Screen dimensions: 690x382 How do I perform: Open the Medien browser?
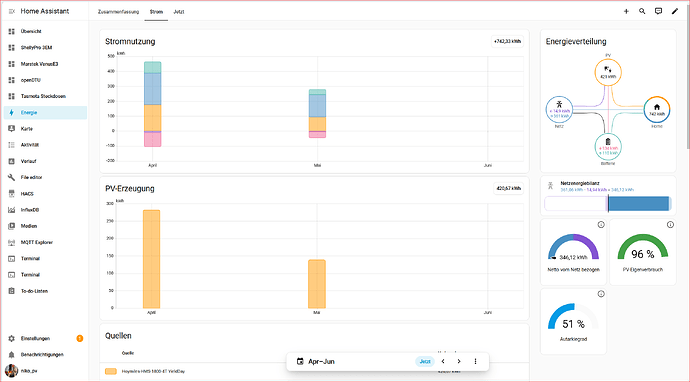tap(45, 226)
